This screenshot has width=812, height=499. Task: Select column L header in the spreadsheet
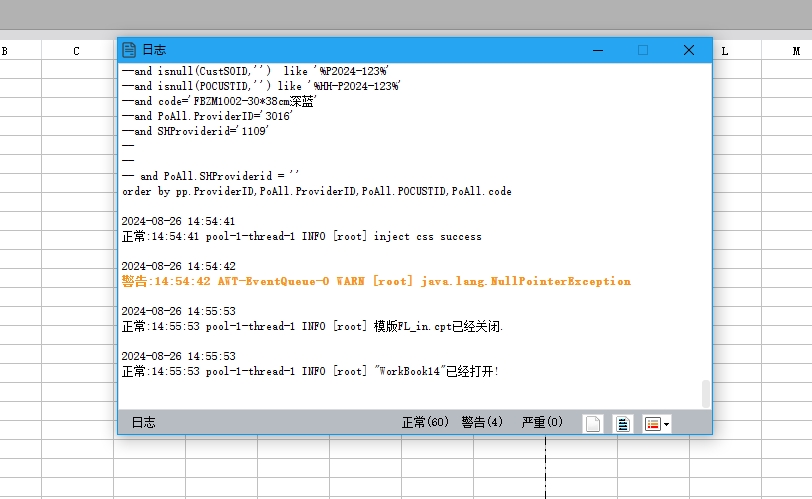coord(737,51)
